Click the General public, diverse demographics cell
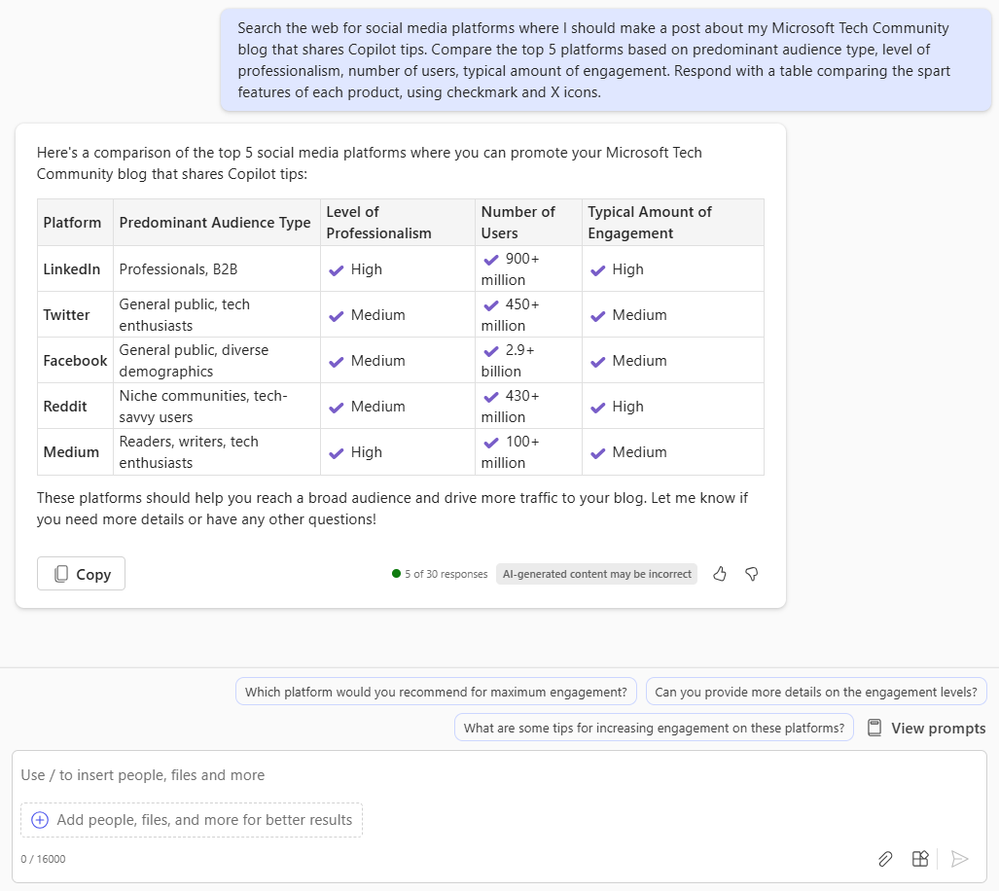Viewport: 999px width, 891px height. (217, 360)
